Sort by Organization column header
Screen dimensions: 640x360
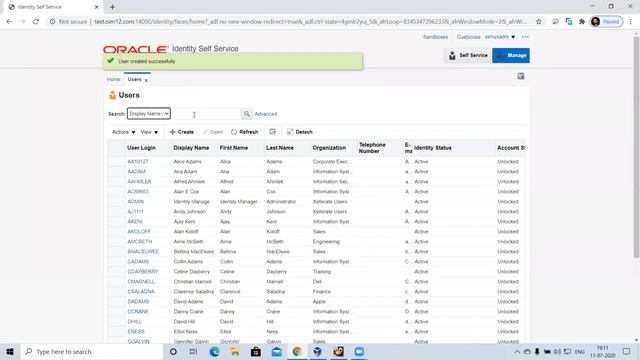(329, 148)
